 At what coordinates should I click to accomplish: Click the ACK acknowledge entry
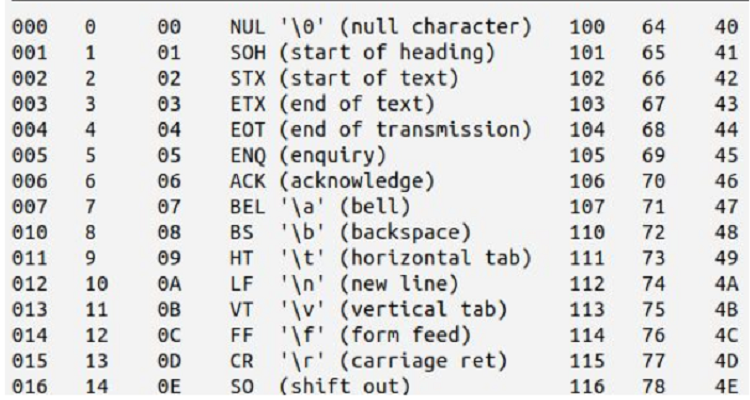click(332, 181)
